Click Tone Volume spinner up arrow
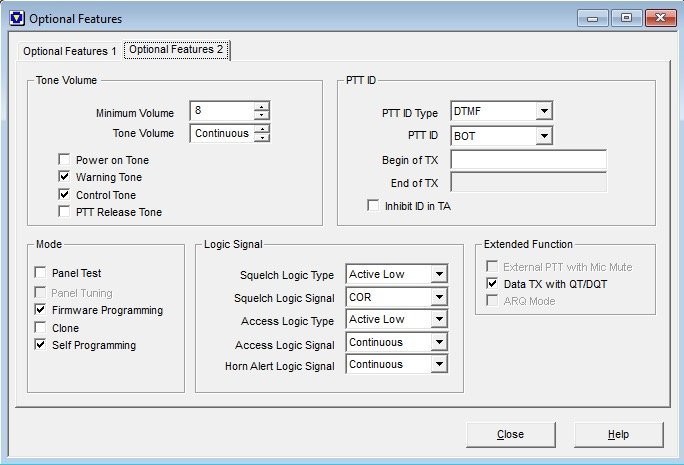684x465 pixels. (262, 128)
